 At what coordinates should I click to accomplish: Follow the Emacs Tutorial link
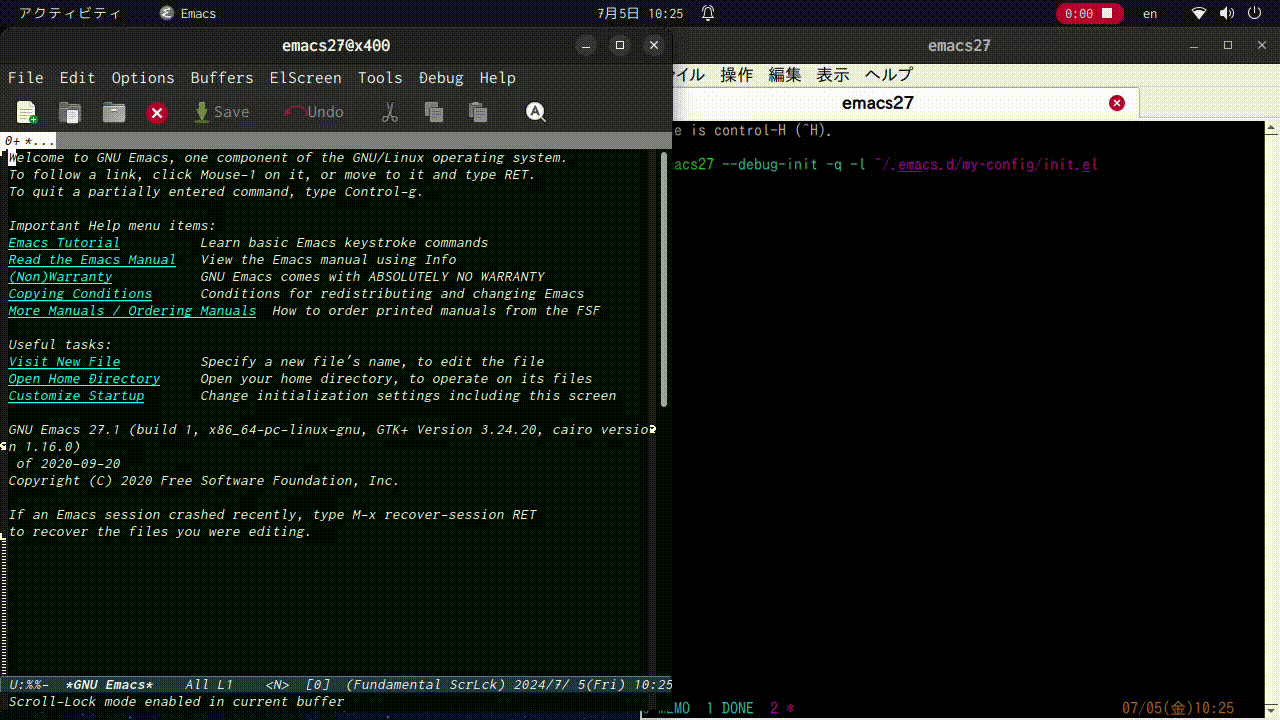click(x=64, y=243)
